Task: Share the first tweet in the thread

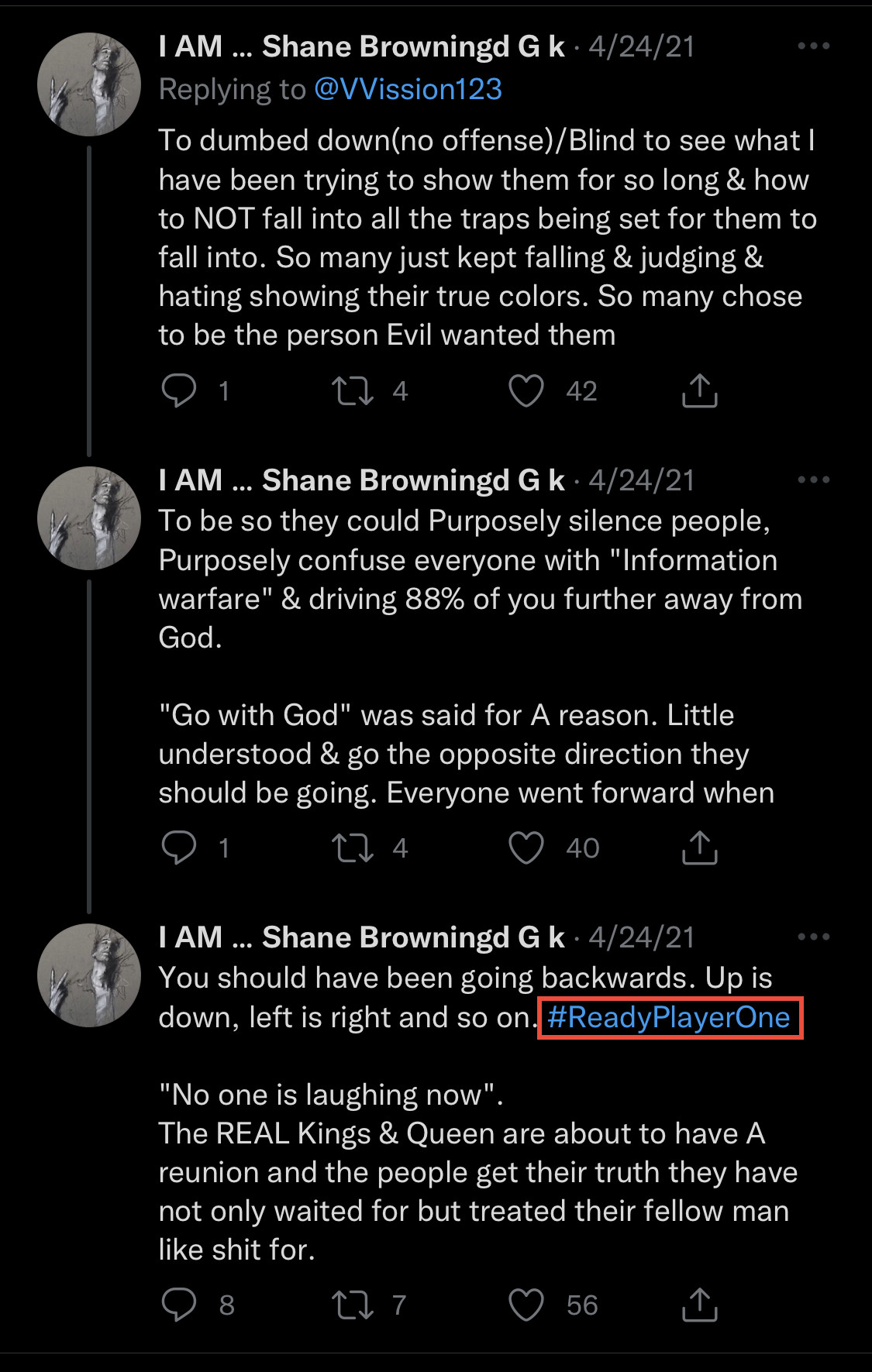Action: coord(699,390)
